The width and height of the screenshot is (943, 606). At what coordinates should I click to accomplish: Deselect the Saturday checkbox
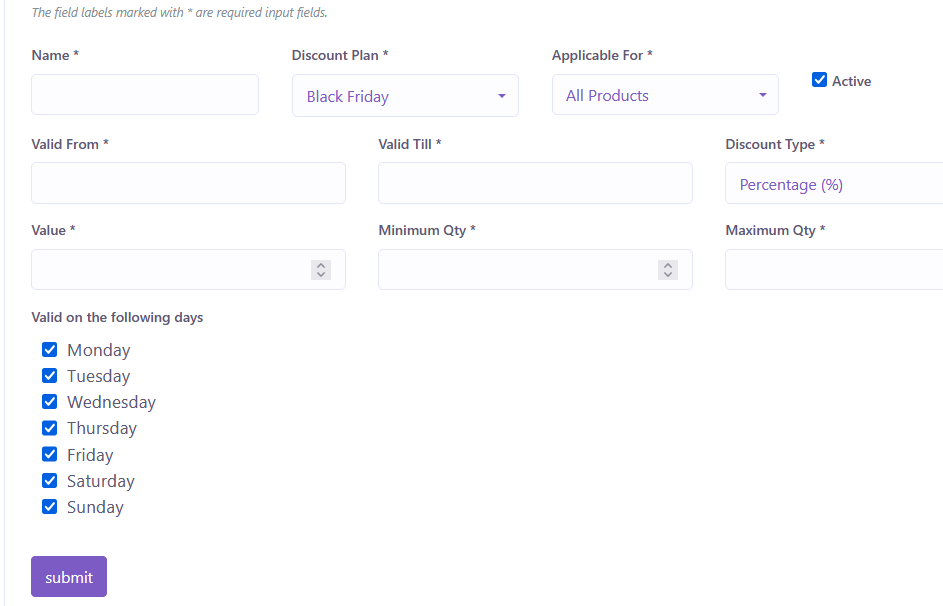coord(49,481)
